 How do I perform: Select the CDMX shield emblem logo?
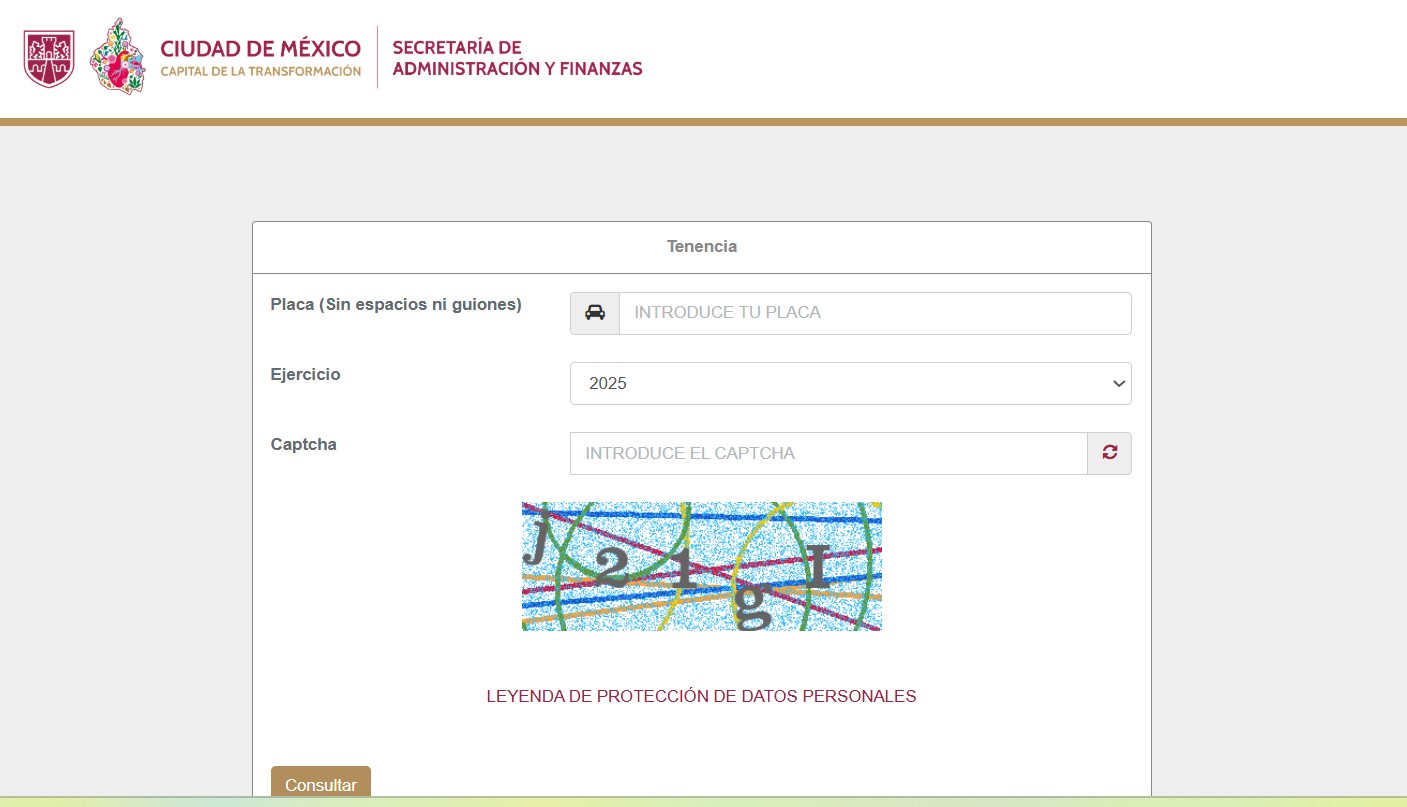pos(49,56)
